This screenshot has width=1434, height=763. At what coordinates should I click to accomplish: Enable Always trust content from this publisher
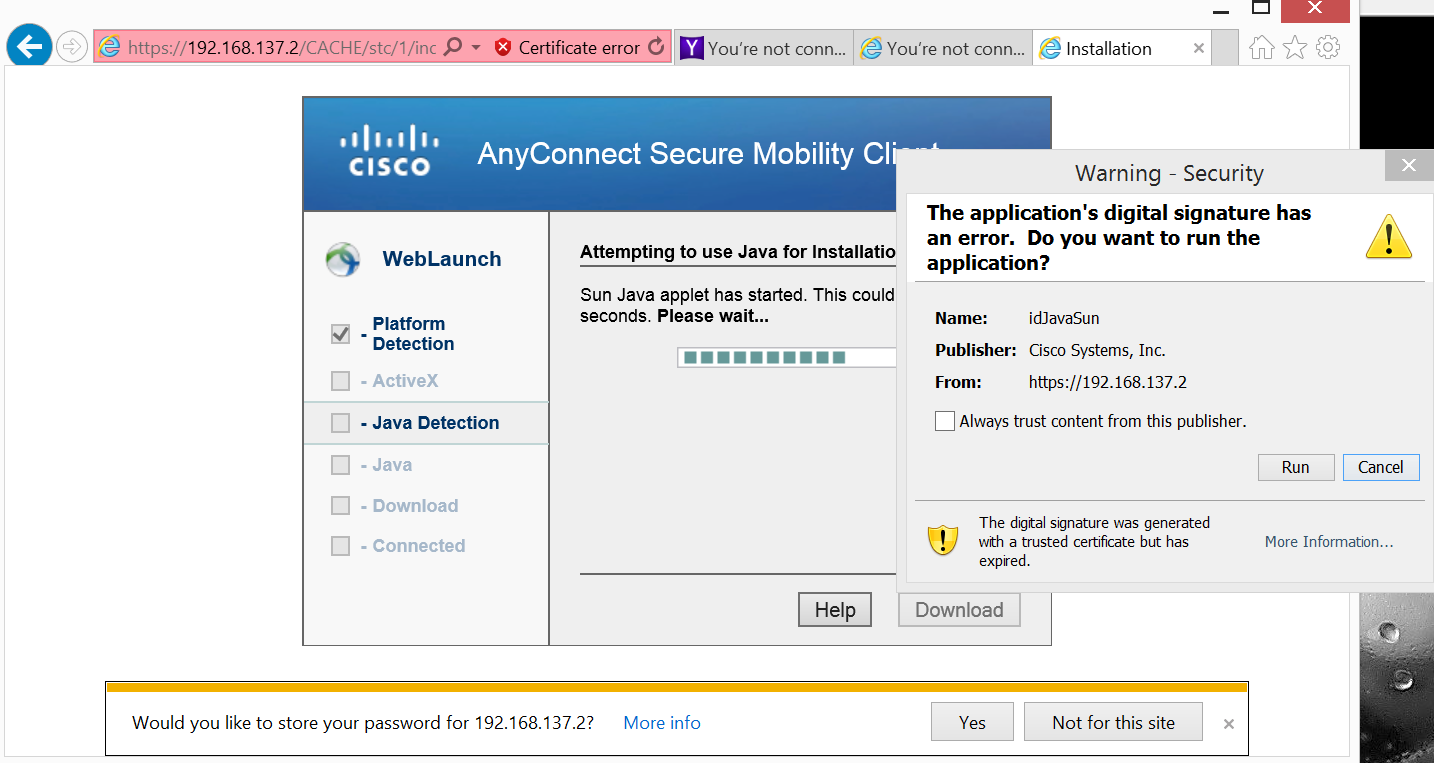click(x=945, y=421)
